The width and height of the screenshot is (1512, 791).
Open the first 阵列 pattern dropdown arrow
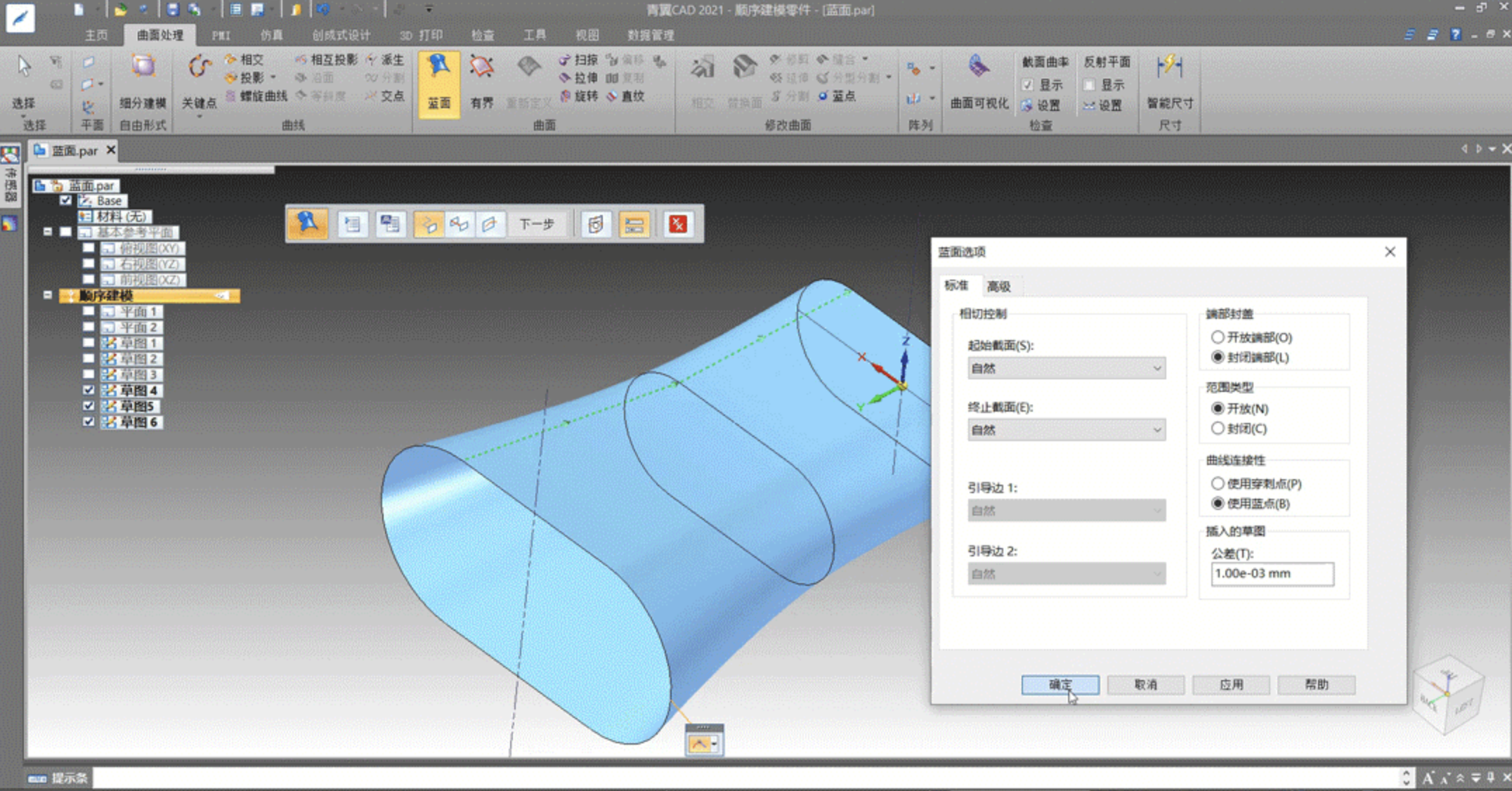pos(933,68)
